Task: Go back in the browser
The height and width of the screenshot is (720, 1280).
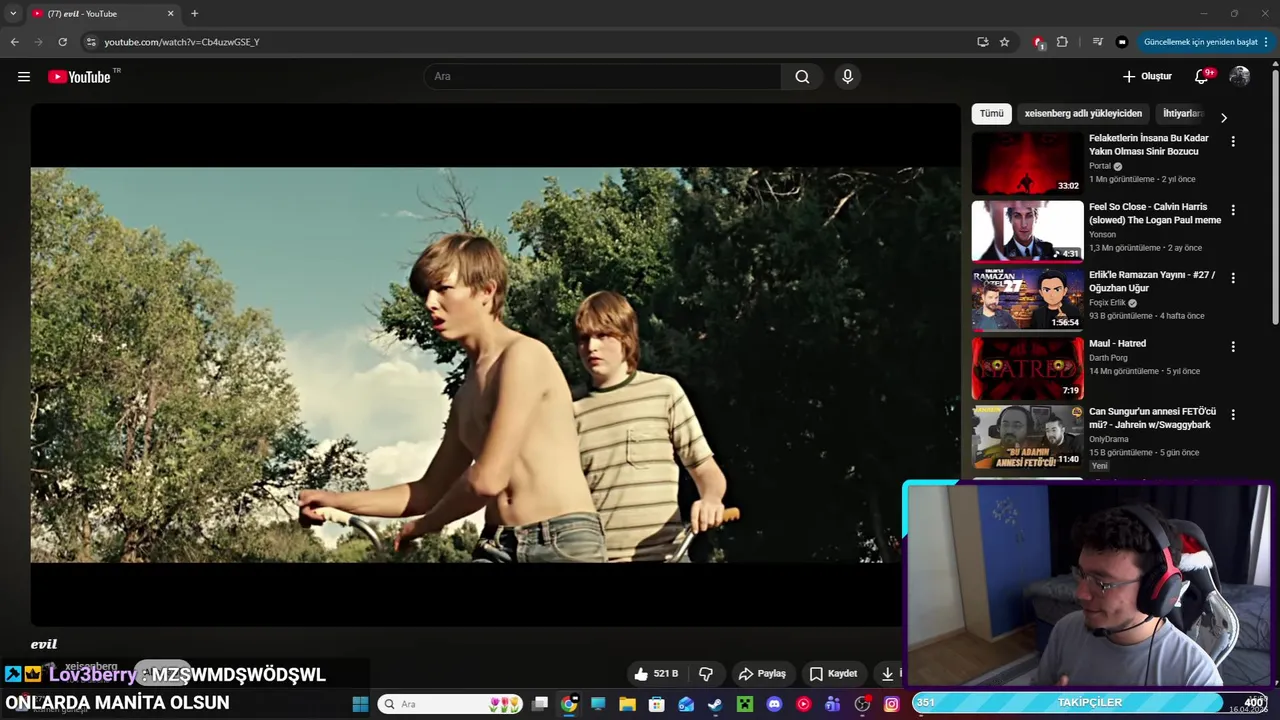Action: (x=14, y=42)
